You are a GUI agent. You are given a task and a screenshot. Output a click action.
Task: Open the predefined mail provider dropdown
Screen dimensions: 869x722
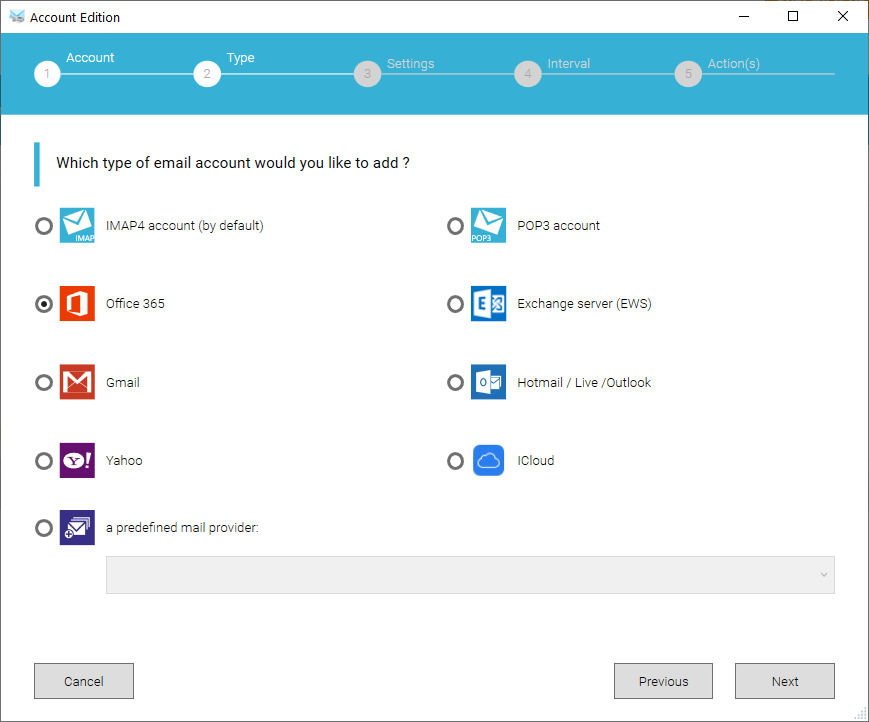tap(470, 575)
